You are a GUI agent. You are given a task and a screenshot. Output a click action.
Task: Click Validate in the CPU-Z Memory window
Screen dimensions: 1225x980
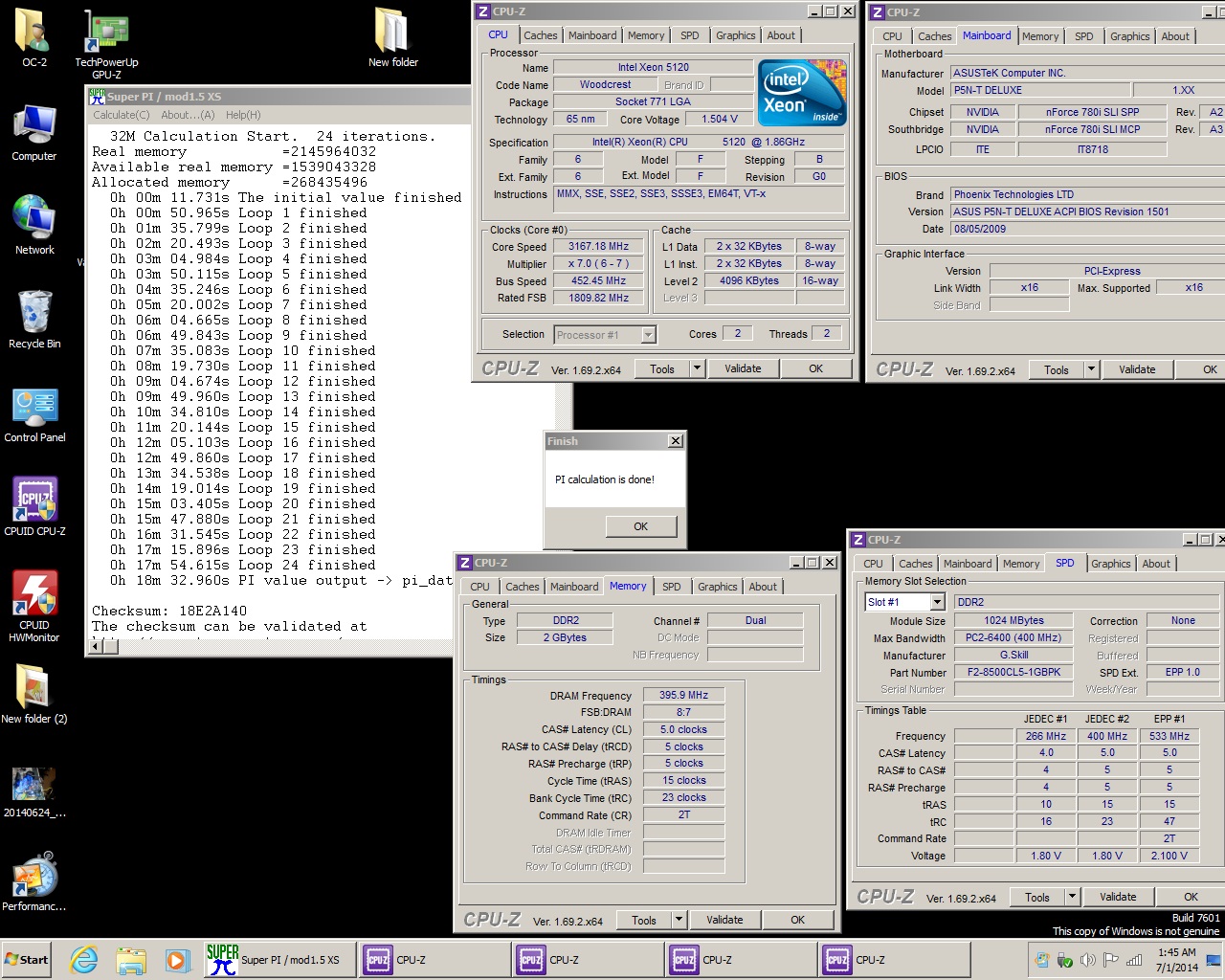click(x=724, y=920)
